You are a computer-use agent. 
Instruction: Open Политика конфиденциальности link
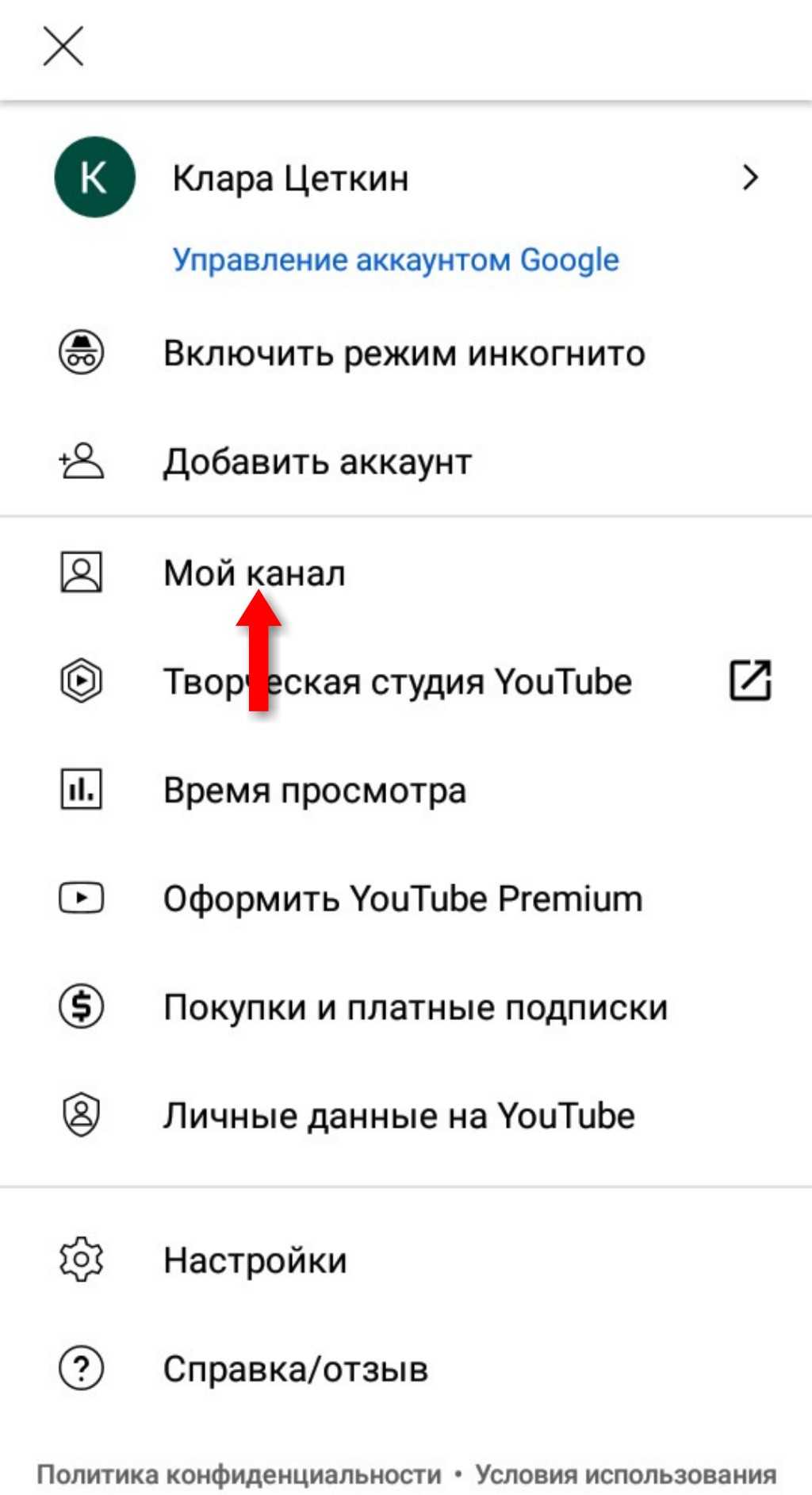click(x=239, y=1474)
